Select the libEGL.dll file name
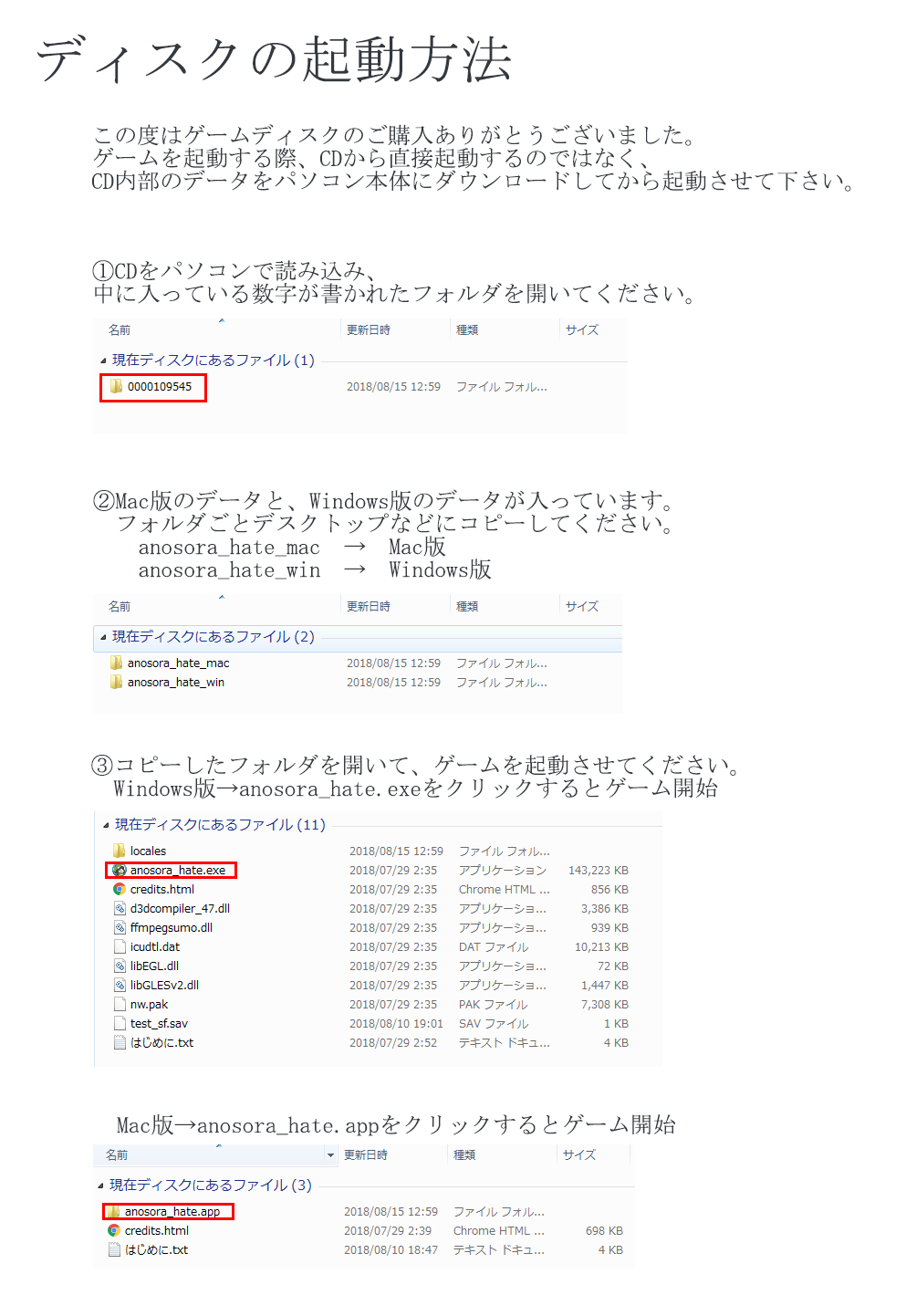Viewport: 906px width, 1316px height. tap(154, 966)
